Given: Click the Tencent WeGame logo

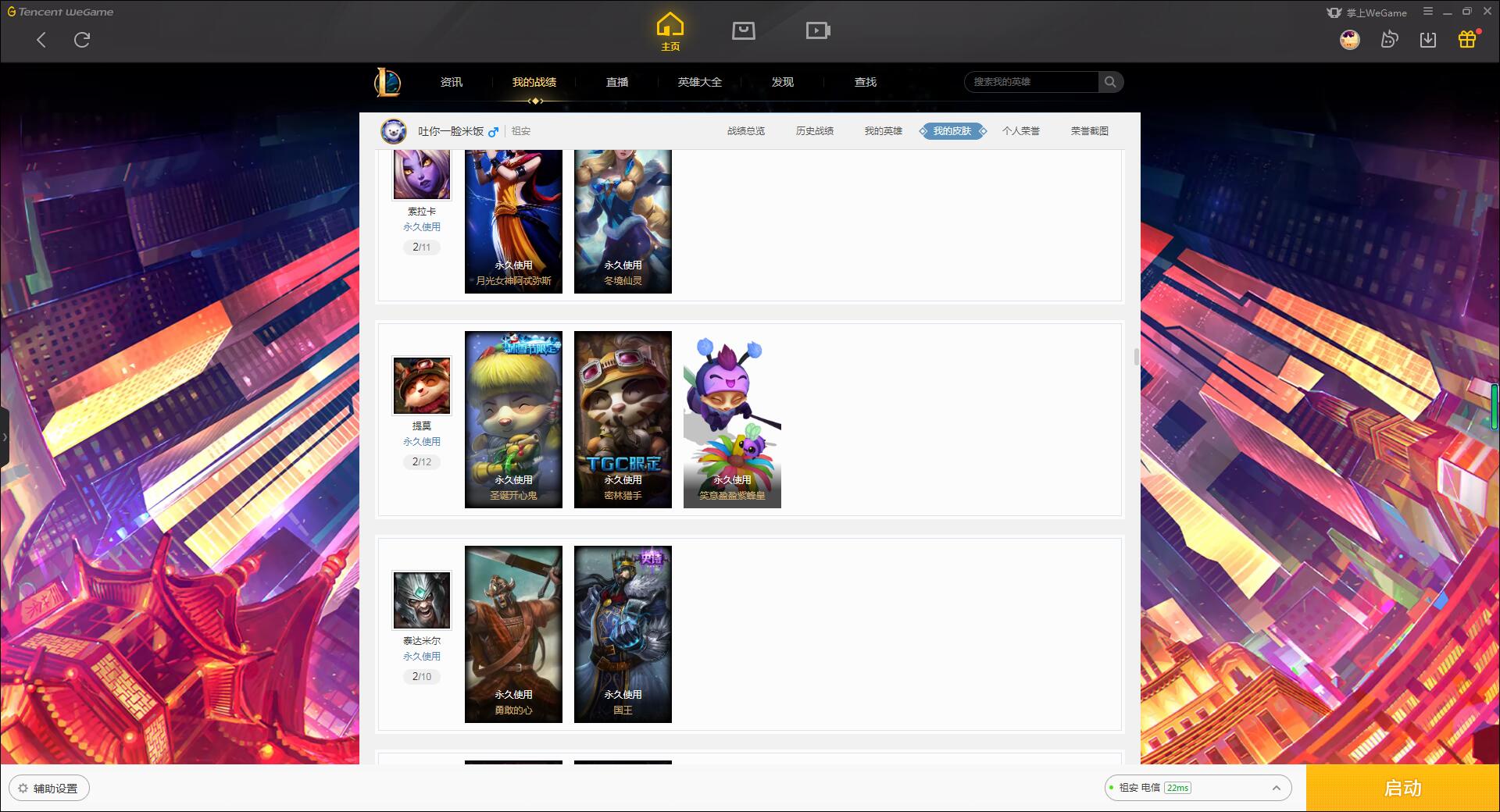Looking at the screenshot, I should 60,12.
